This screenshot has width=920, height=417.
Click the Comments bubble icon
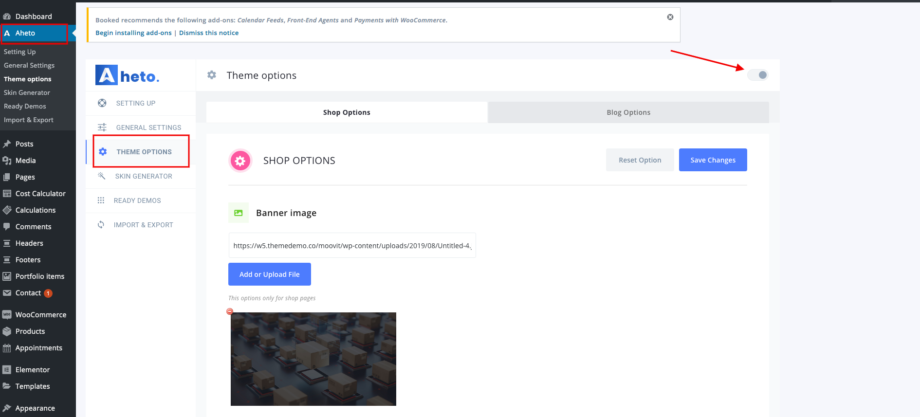(x=7, y=226)
